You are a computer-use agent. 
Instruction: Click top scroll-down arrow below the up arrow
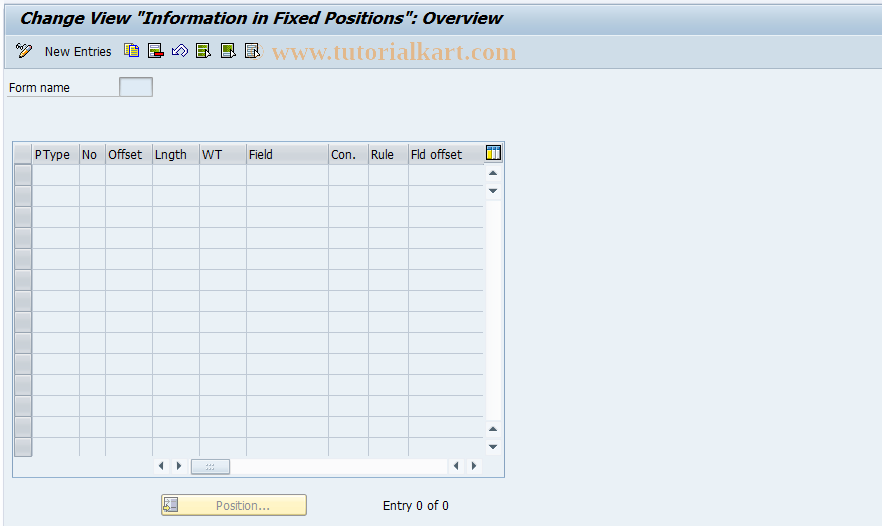tap(493, 191)
